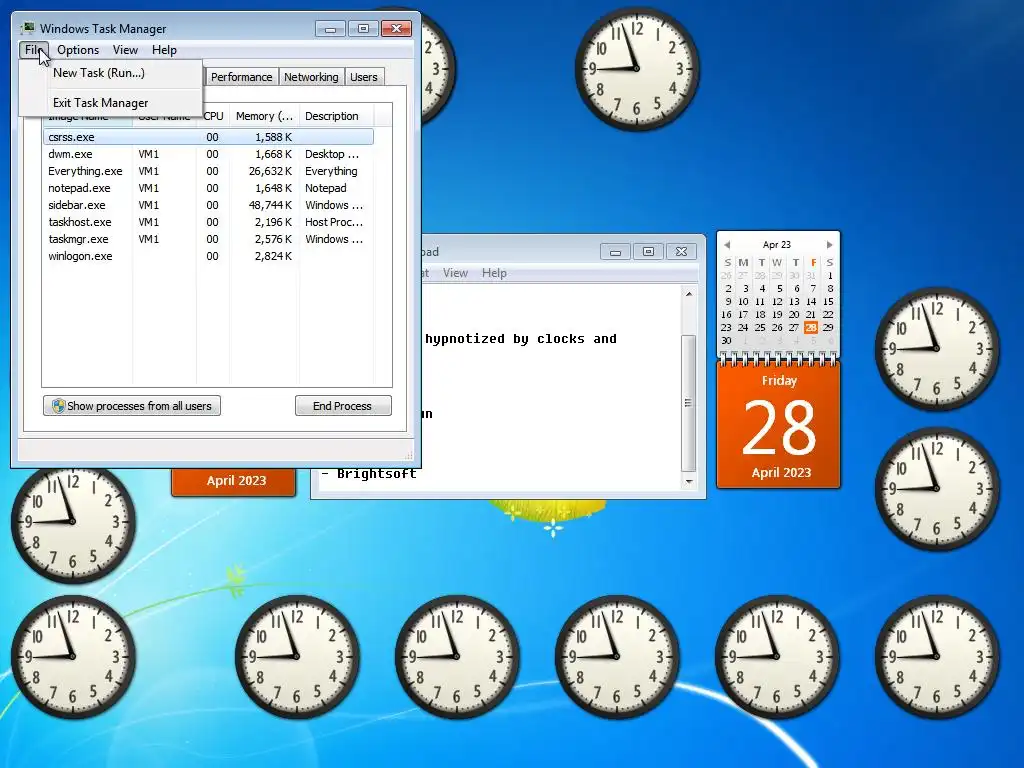1024x768 pixels.
Task: Select the winlogon.exe process
Action: coord(208,256)
